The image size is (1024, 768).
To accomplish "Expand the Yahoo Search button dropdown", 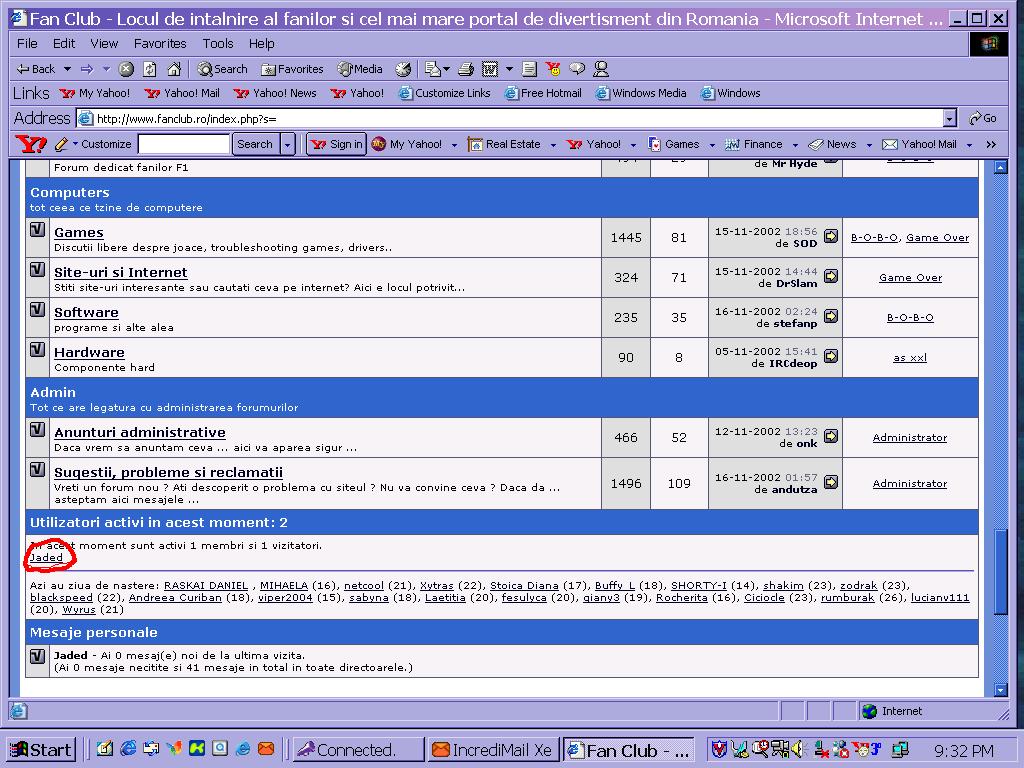I will [287, 144].
